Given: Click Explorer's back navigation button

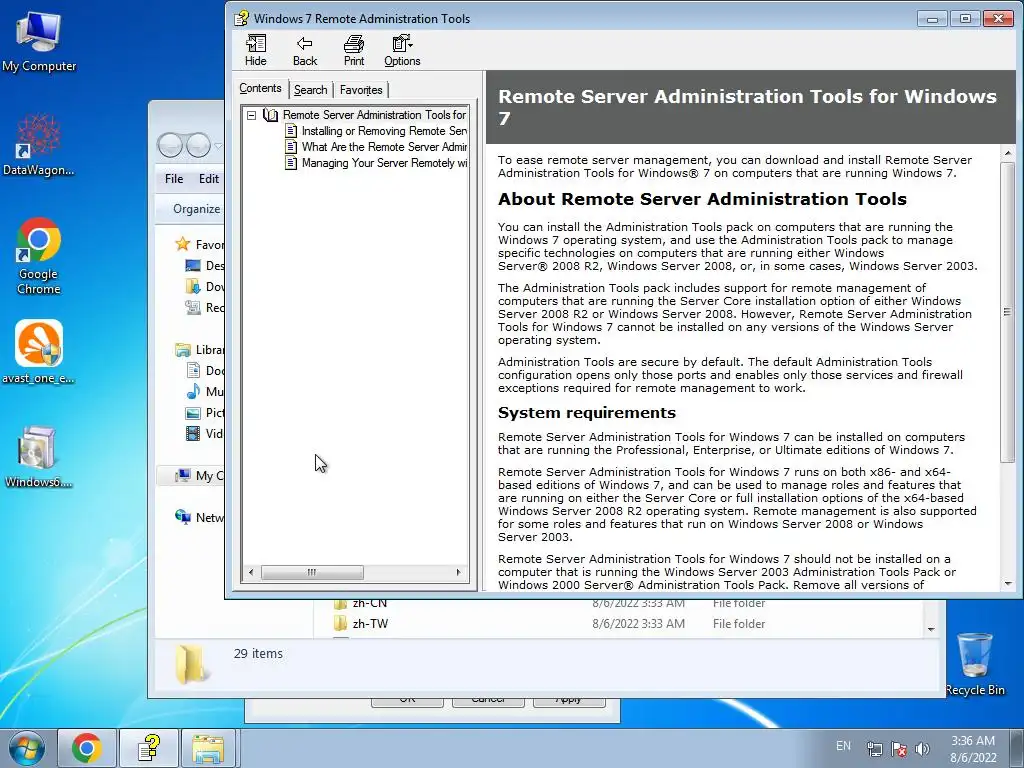Looking at the screenshot, I should [x=170, y=145].
